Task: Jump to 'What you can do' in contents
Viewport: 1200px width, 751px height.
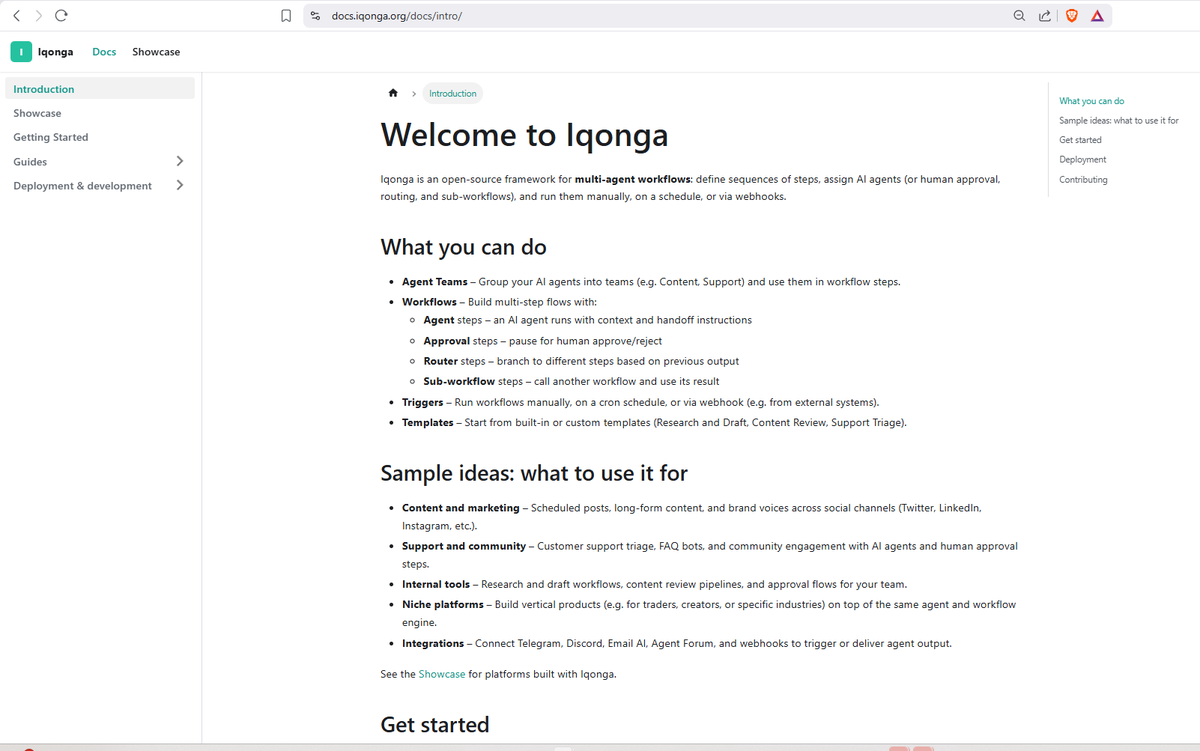Action: (x=1092, y=101)
